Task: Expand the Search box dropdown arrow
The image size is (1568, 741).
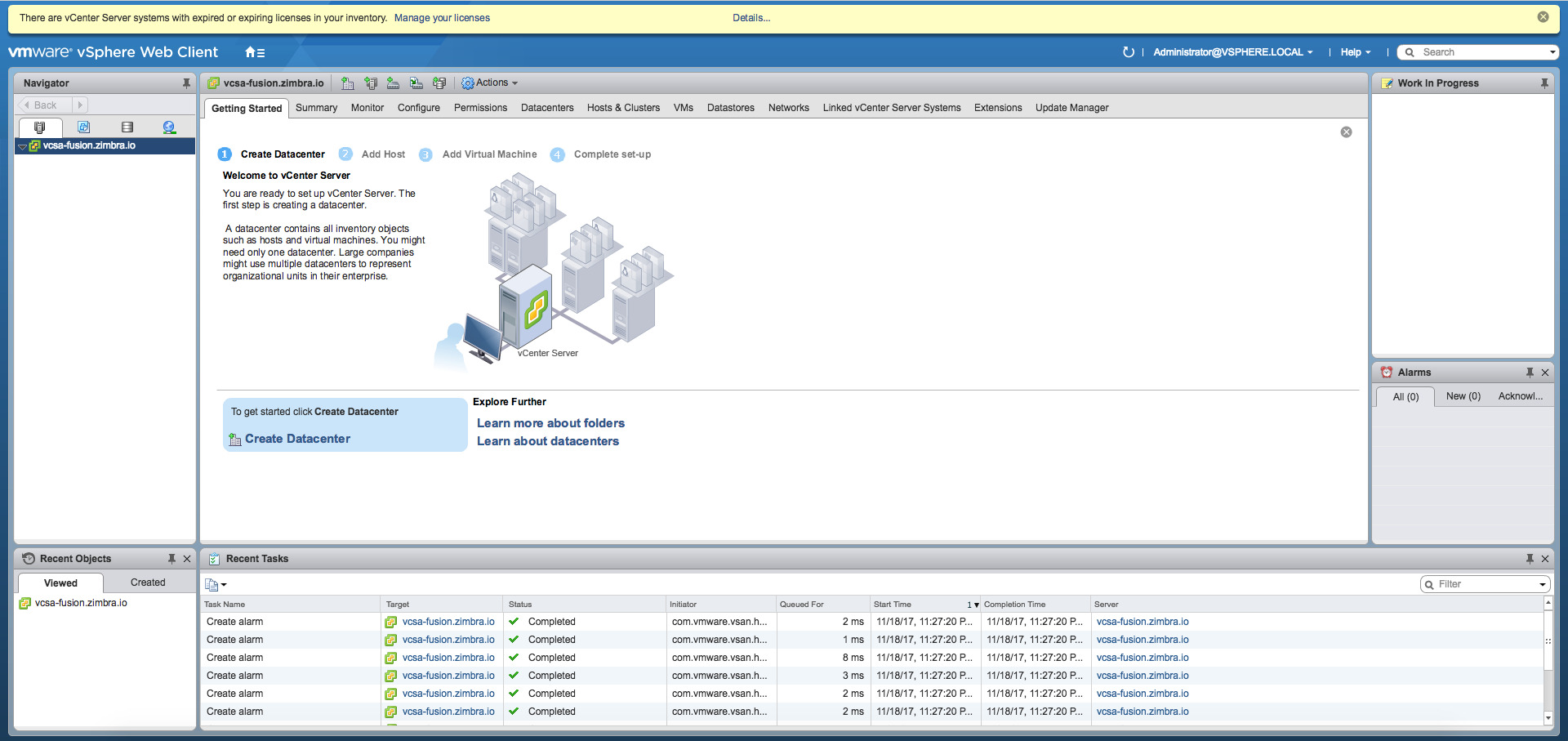Action: click(1552, 52)
